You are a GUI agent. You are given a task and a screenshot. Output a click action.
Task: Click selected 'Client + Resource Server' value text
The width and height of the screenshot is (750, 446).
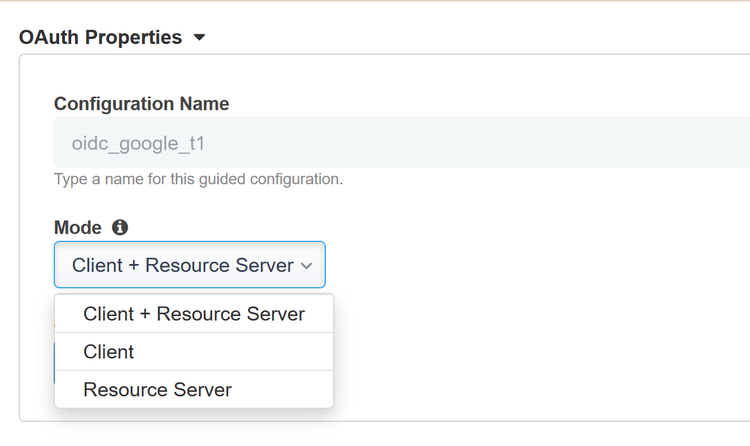[182, 266]
